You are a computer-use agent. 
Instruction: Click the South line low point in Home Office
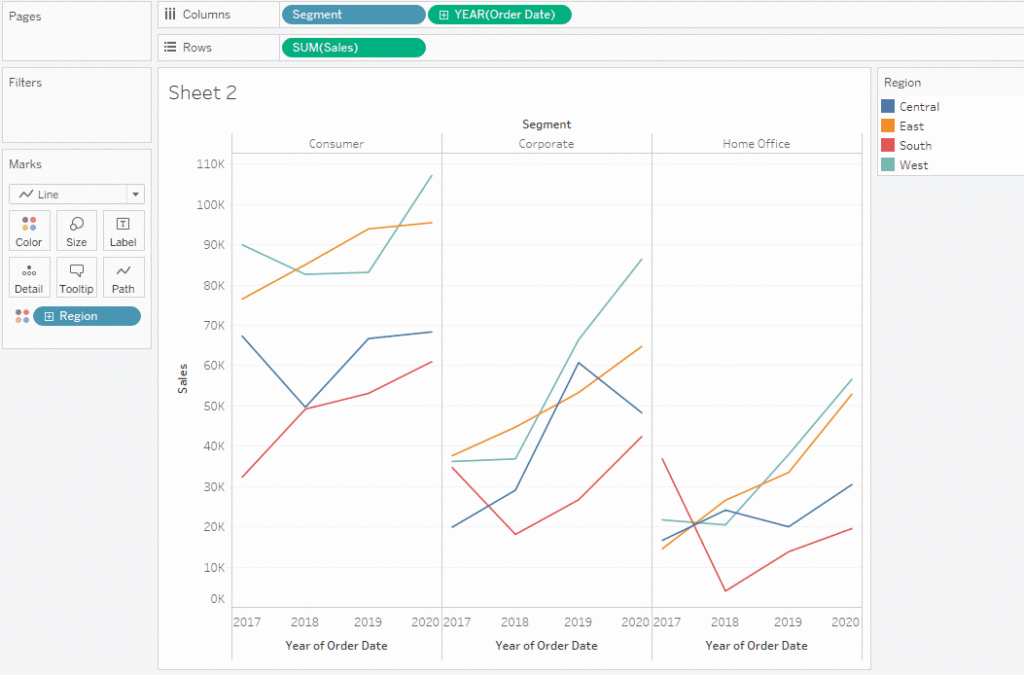pyautogui.click(x=725, y=591)
